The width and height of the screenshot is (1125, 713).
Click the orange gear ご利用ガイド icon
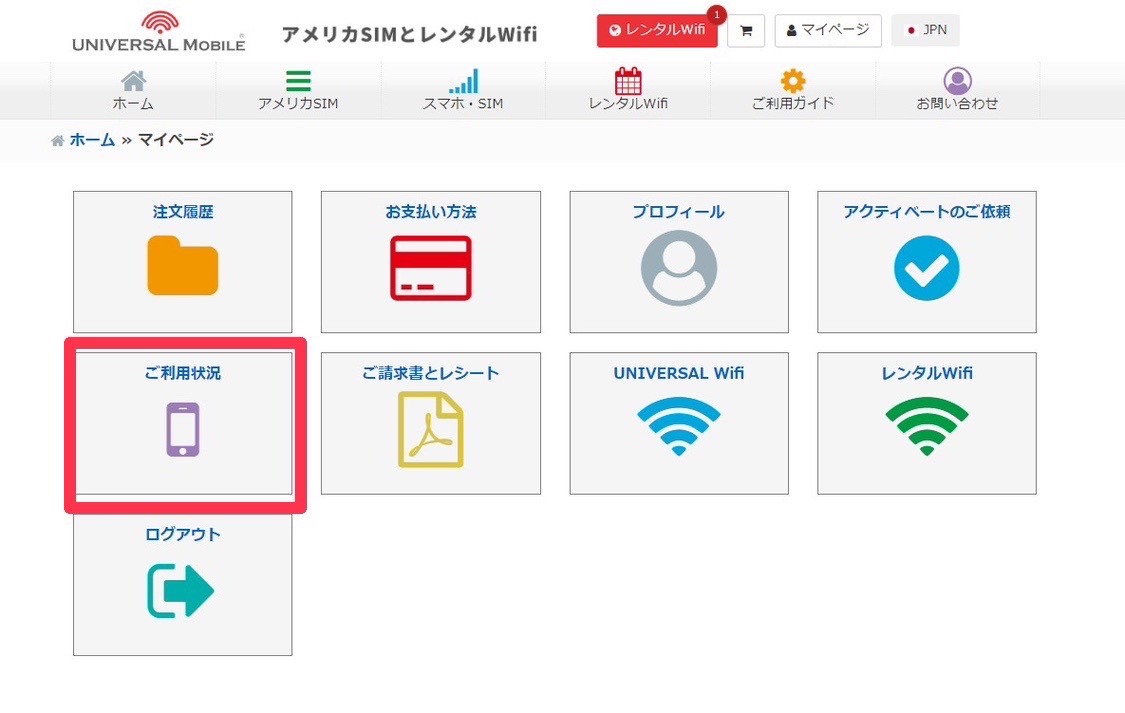coord(793,81)
